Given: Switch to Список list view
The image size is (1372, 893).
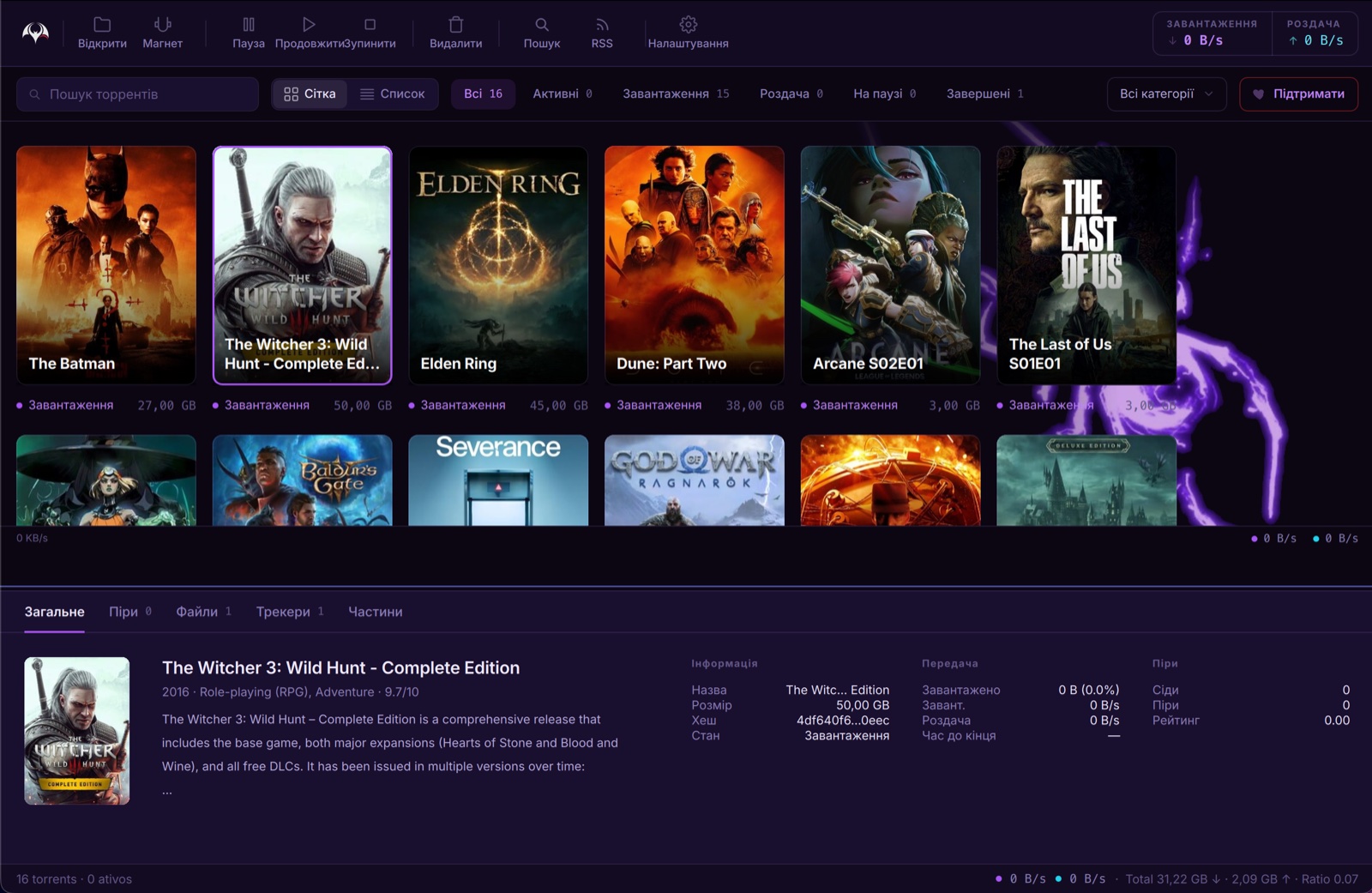Looking at the screenshot, I should (392, 94).
